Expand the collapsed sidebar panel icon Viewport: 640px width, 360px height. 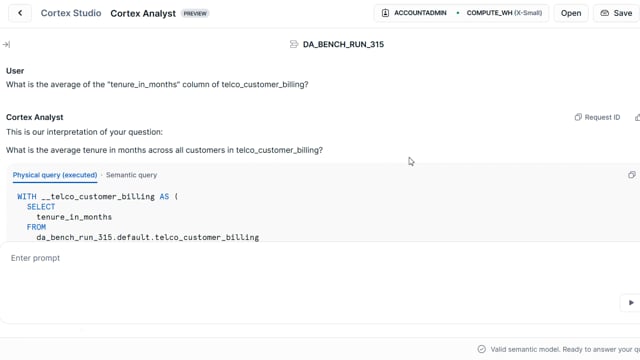[6, 44]
